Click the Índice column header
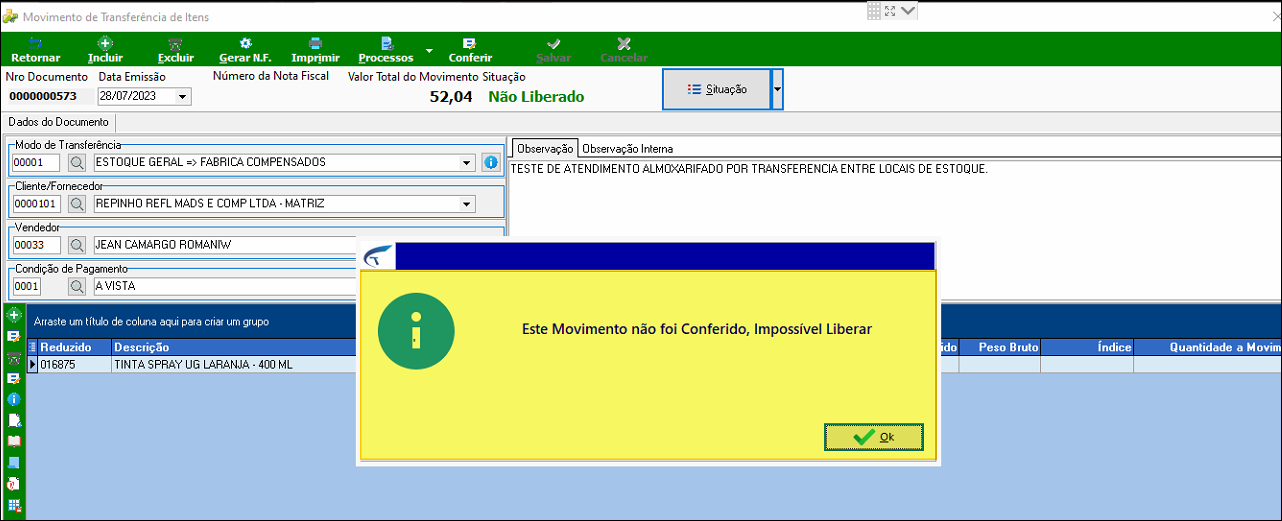This screenshot has width=1282, height=521. 1087,347
